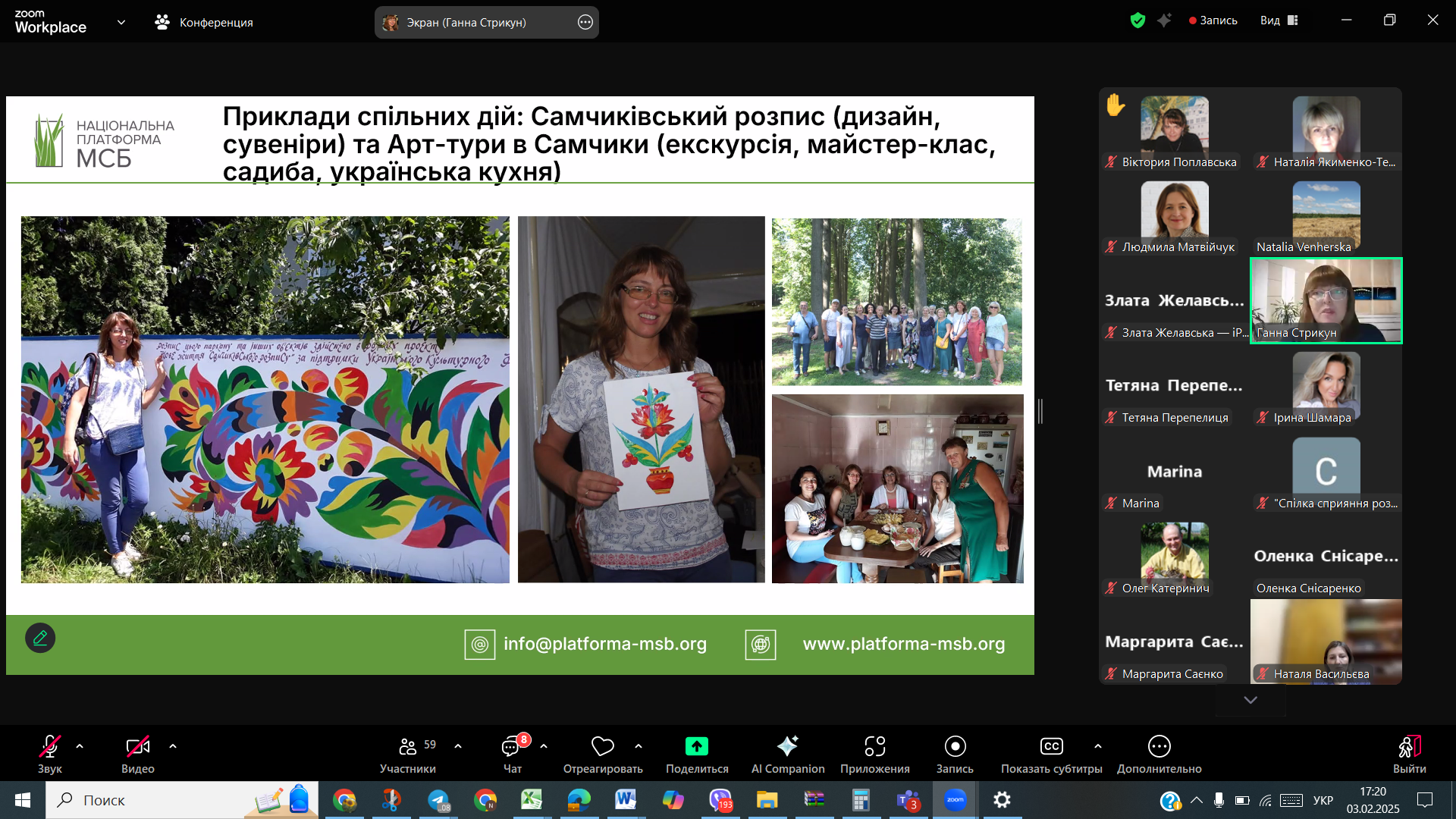
Task: Open the More options menu
Action: pyautogui.click(x=1159, y=747)
